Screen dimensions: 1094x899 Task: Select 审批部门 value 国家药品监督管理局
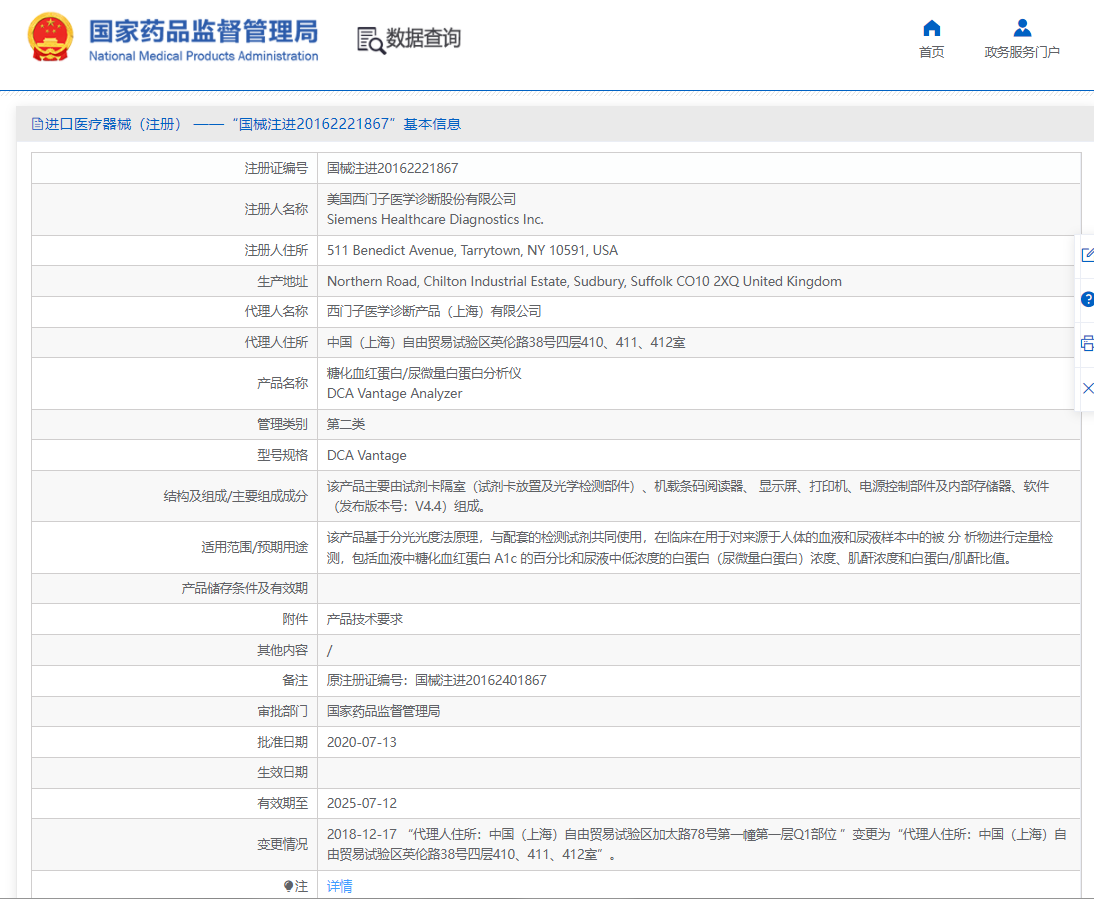tap(384, 711)
